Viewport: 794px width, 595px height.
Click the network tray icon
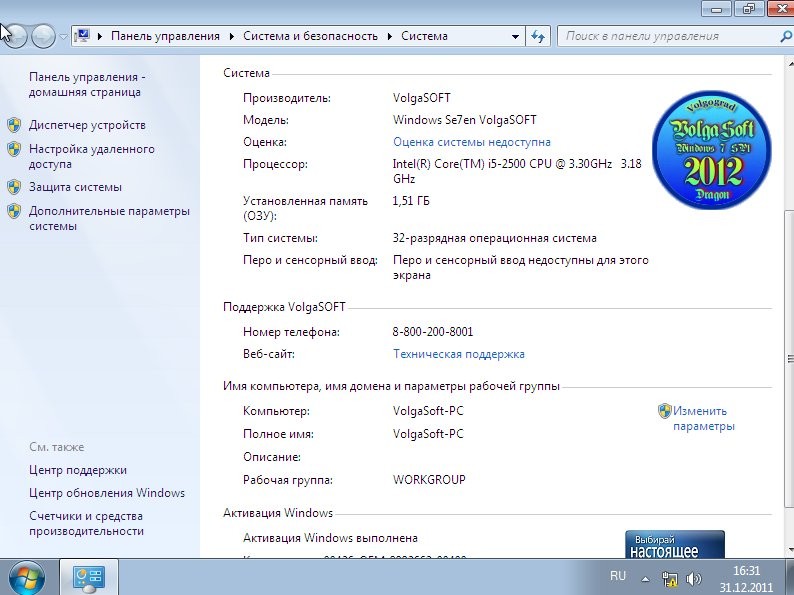(x=669, y=579)
